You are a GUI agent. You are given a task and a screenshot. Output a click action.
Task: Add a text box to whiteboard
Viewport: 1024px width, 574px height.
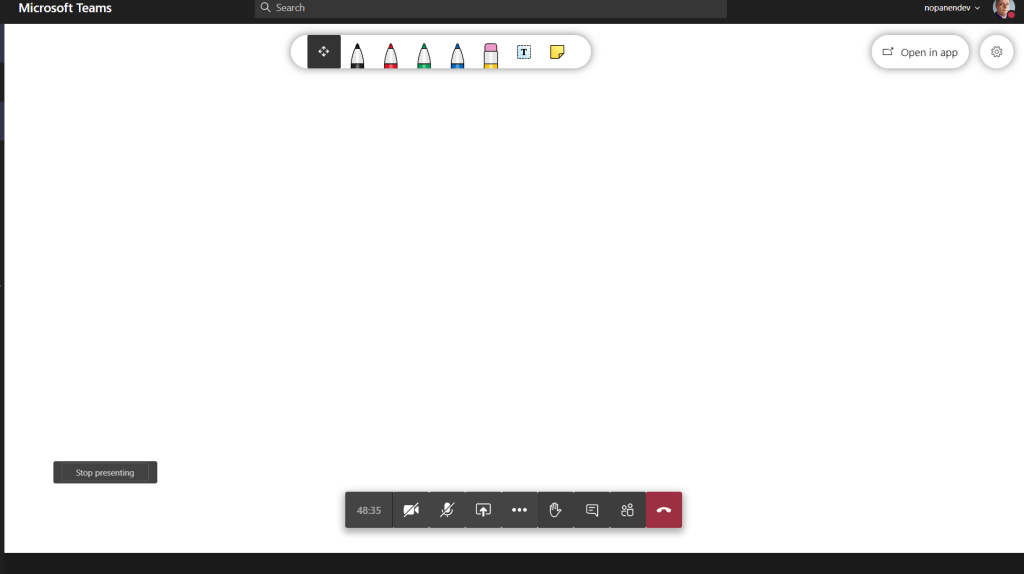524,52
